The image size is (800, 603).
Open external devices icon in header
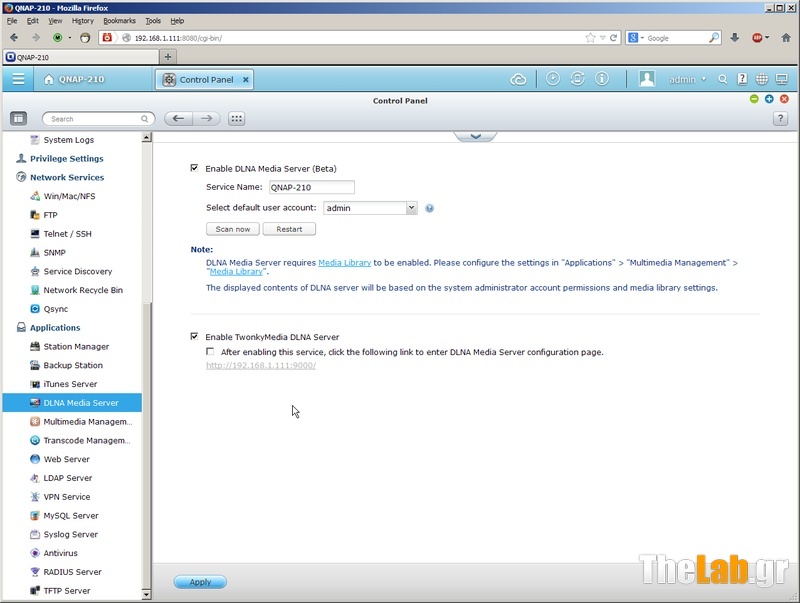(578, 79)
